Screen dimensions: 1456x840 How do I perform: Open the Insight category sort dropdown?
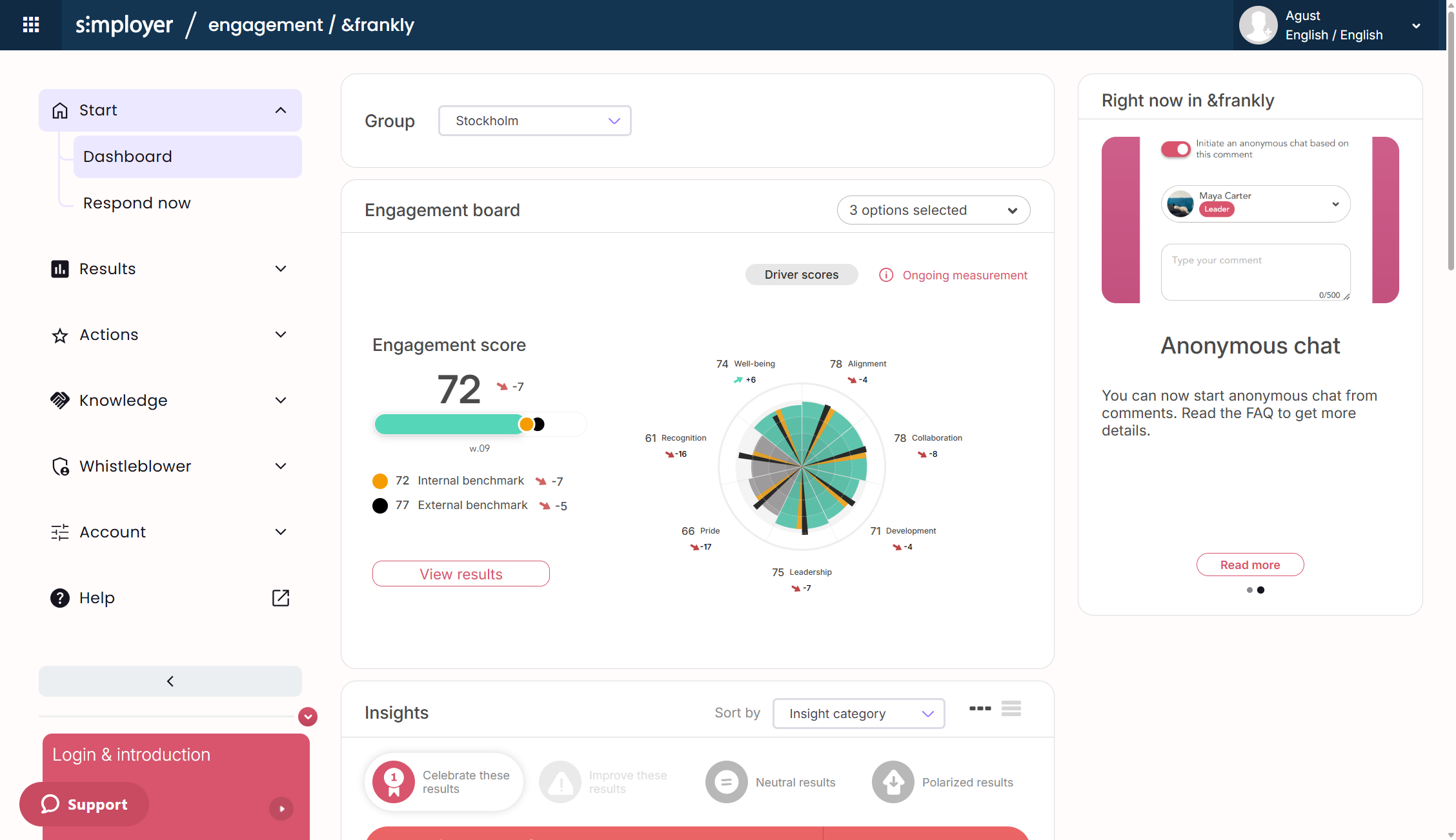[859, 714]
